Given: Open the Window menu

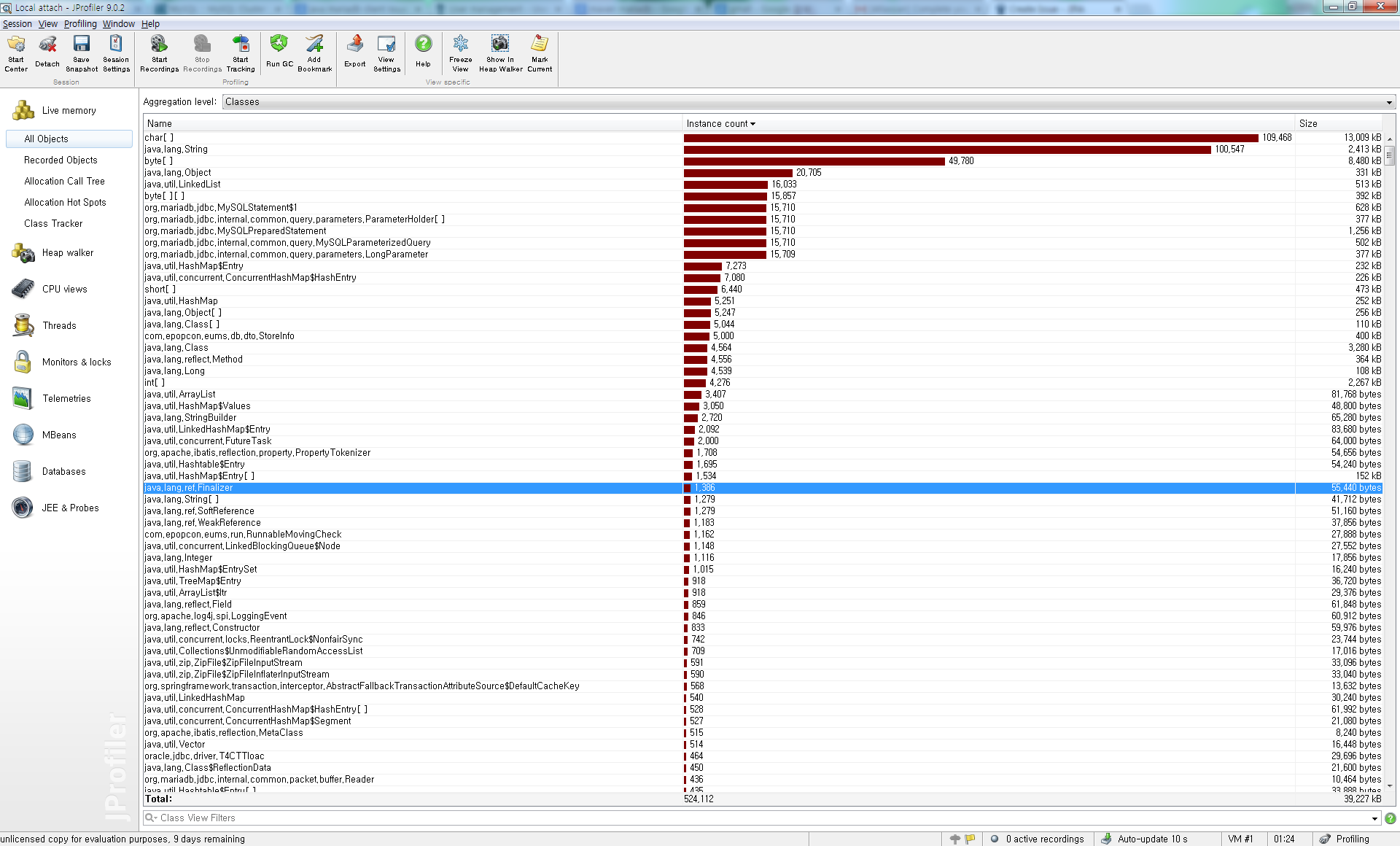Looking at the screenshot, I should [118, 24].
